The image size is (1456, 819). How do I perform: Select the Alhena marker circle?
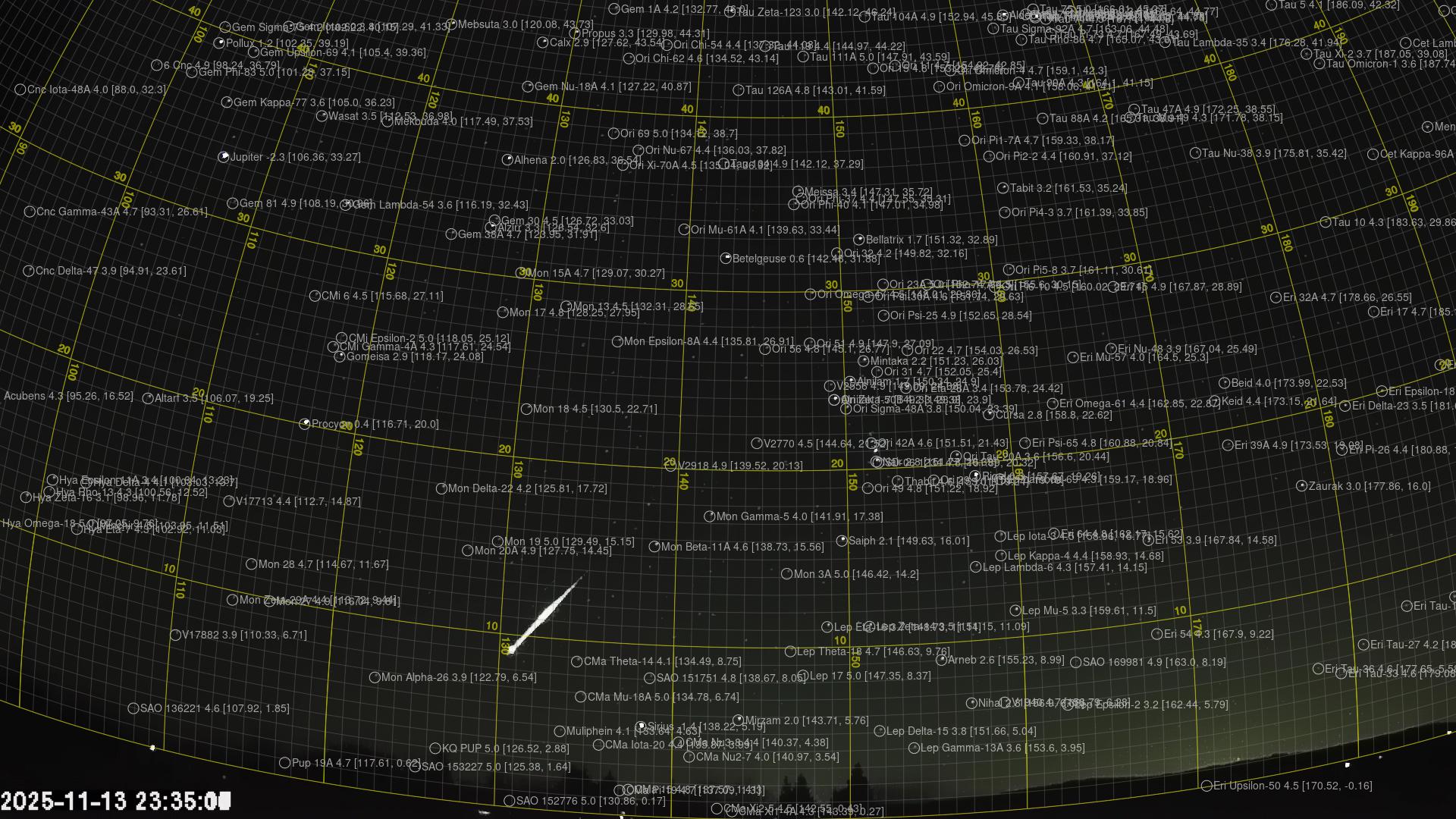(x=507, y=160)
